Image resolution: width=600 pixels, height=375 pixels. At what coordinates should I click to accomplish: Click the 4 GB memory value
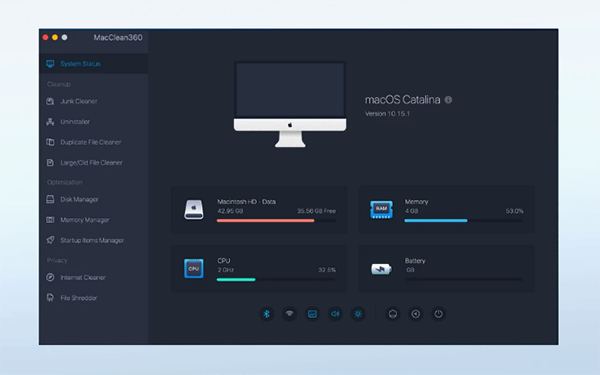(x=411, y=211)
